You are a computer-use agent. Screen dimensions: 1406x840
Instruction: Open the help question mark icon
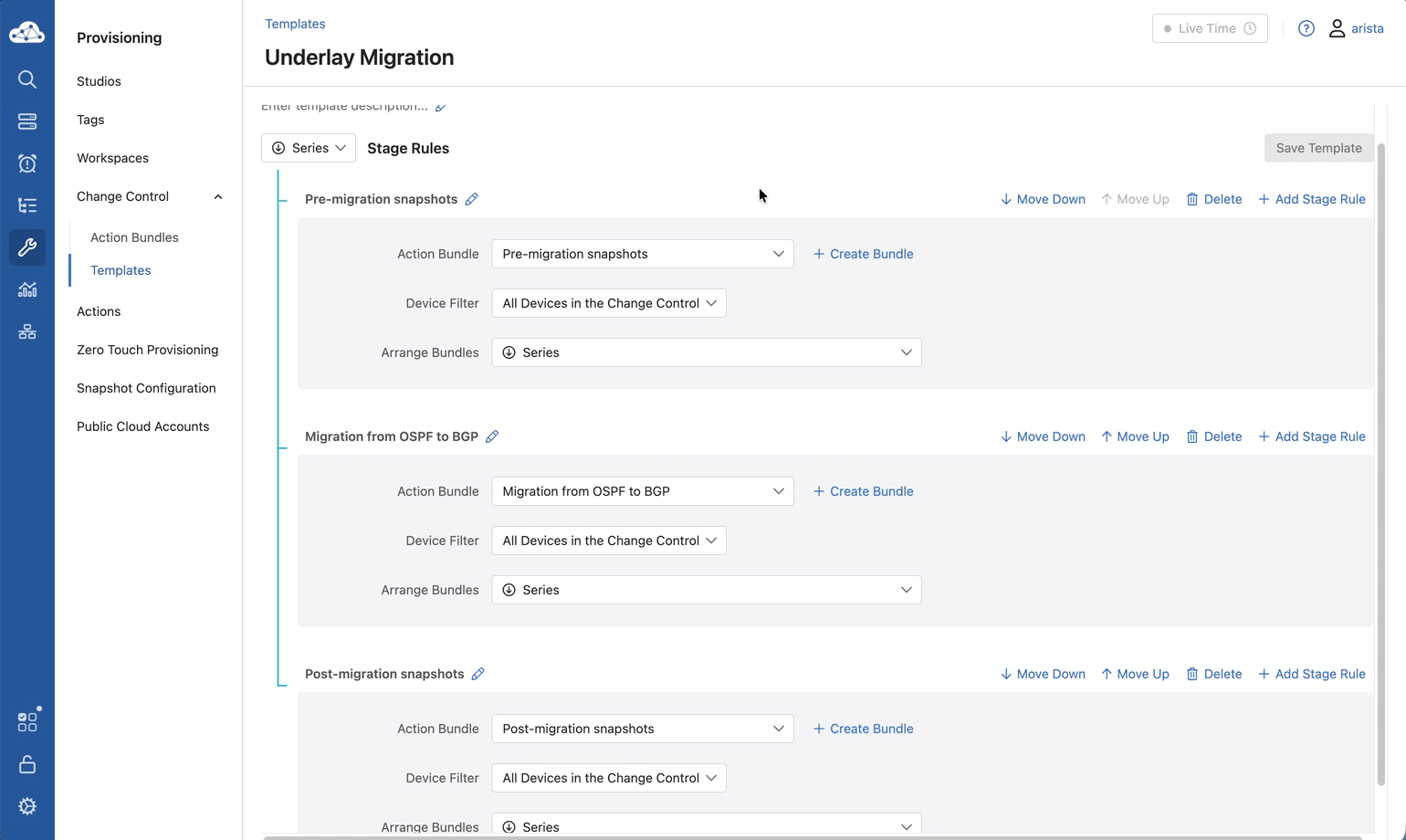[x=1306, y=28]
